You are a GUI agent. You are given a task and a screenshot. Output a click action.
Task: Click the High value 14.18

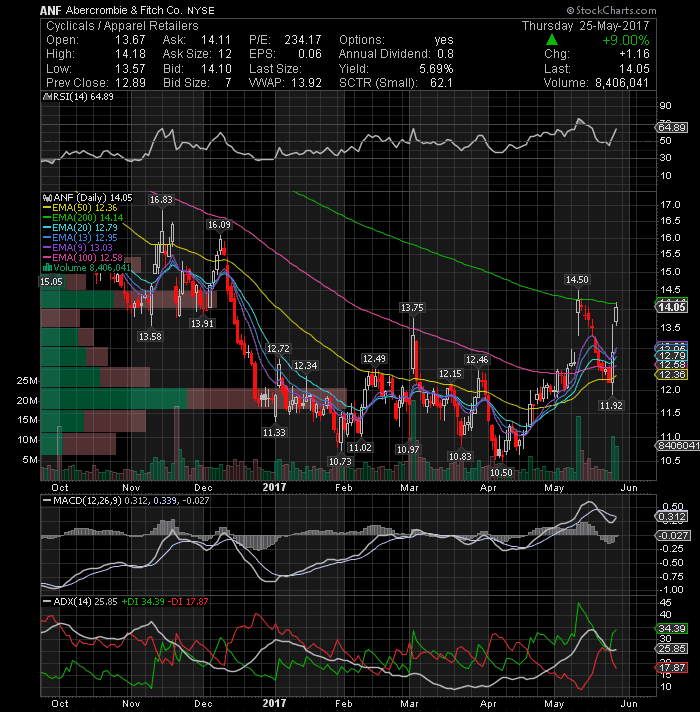130,54
